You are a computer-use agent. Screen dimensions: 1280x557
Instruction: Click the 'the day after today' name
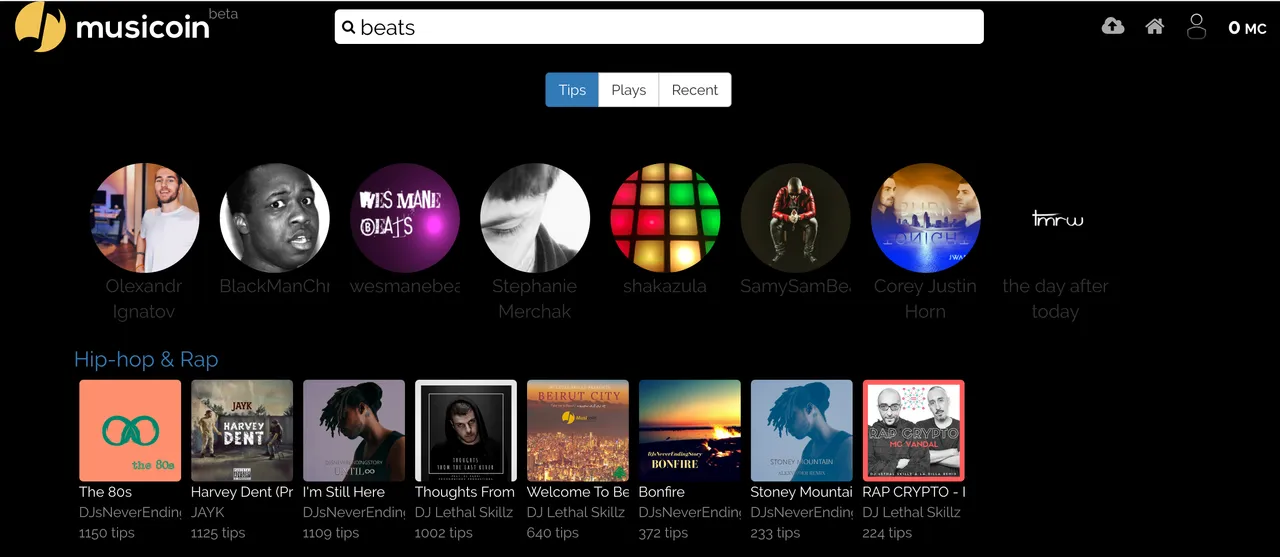point(1055,299)
